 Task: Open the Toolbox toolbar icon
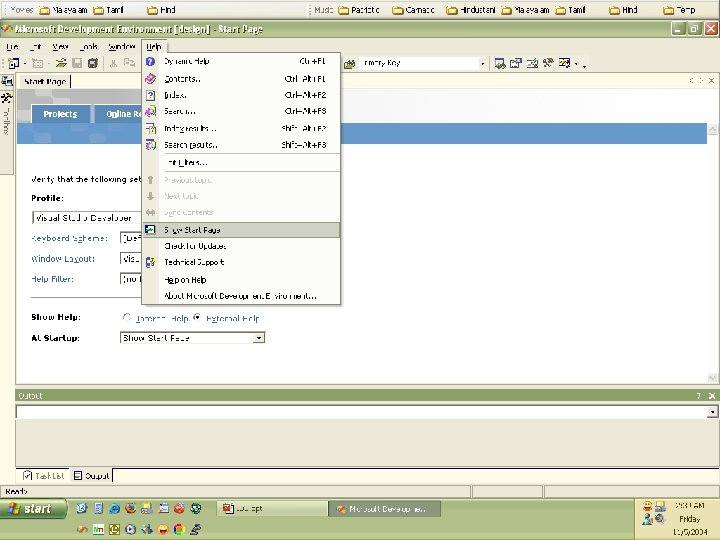[548, 63]
